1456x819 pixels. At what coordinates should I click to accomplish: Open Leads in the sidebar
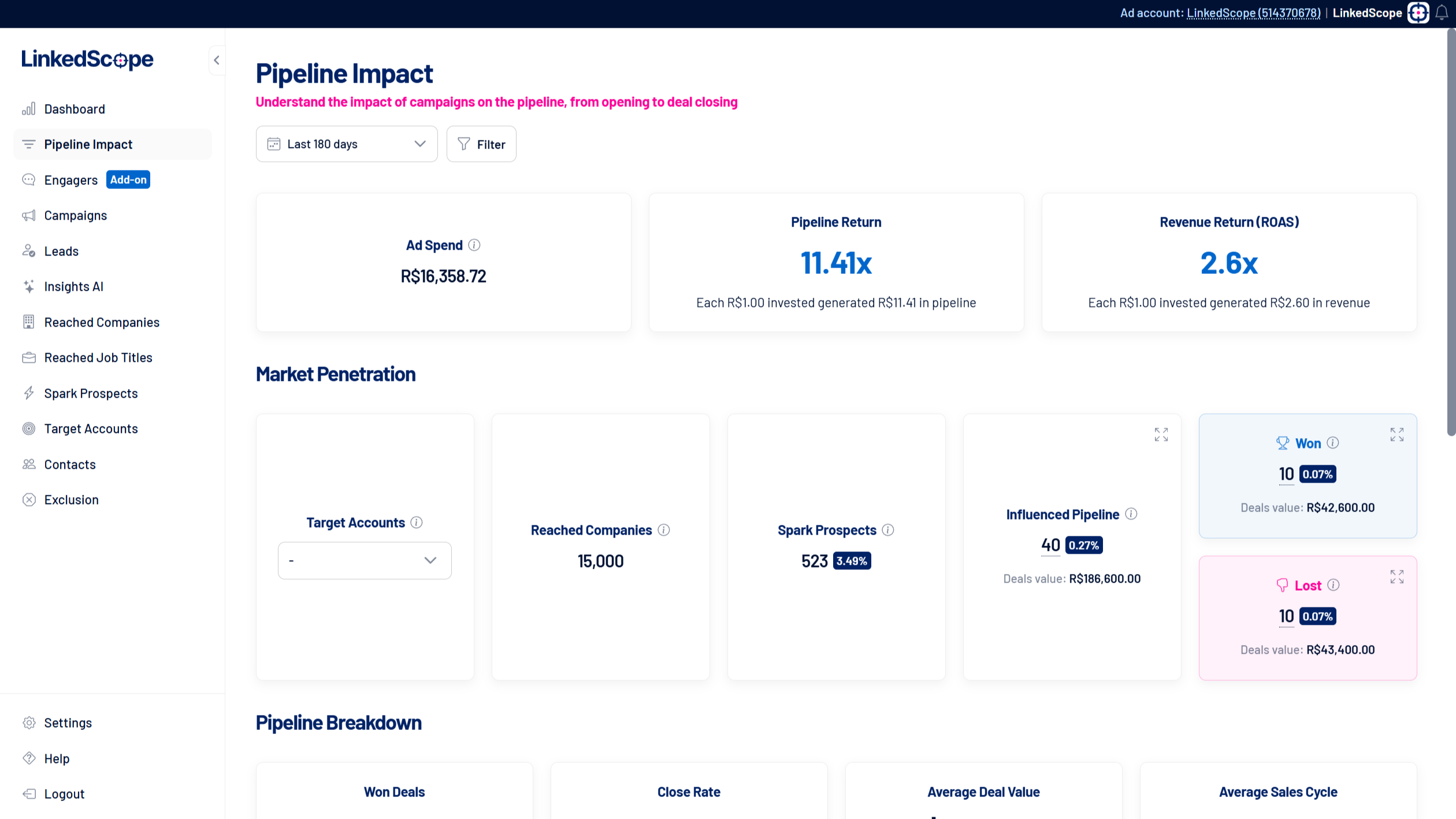(112, 251)
